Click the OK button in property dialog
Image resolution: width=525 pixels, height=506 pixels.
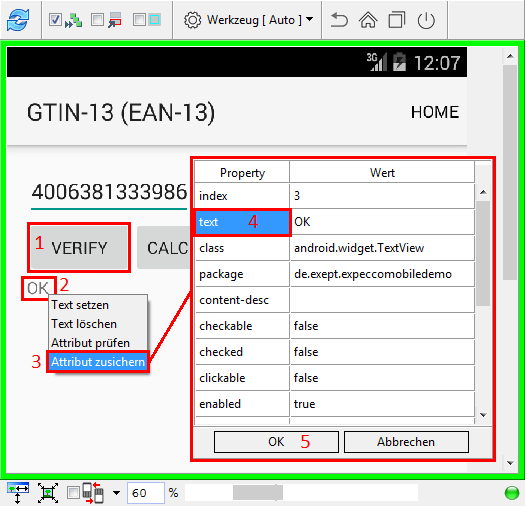click(276, 442)
